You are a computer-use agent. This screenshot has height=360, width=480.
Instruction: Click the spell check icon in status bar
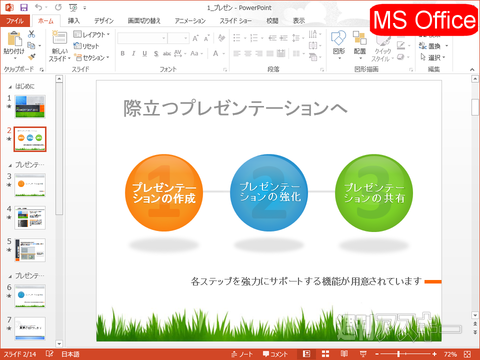coord(49,354)
